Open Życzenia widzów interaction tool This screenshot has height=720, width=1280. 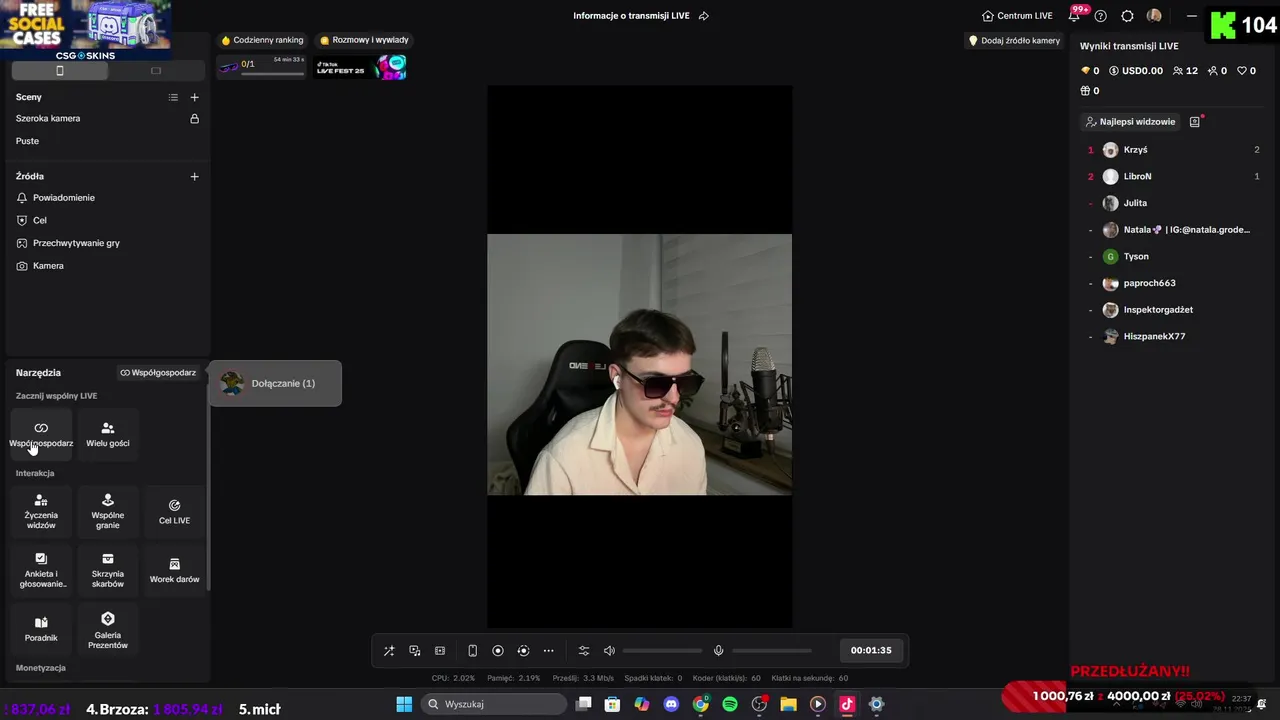pyautogui.click(x=41, y=512)
